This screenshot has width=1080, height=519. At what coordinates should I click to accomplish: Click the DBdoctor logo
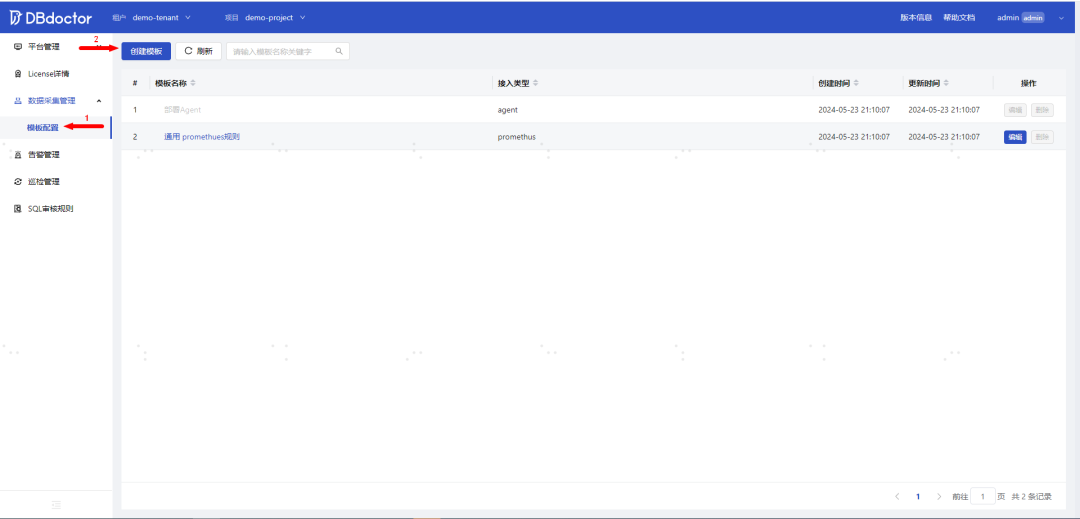51,18
